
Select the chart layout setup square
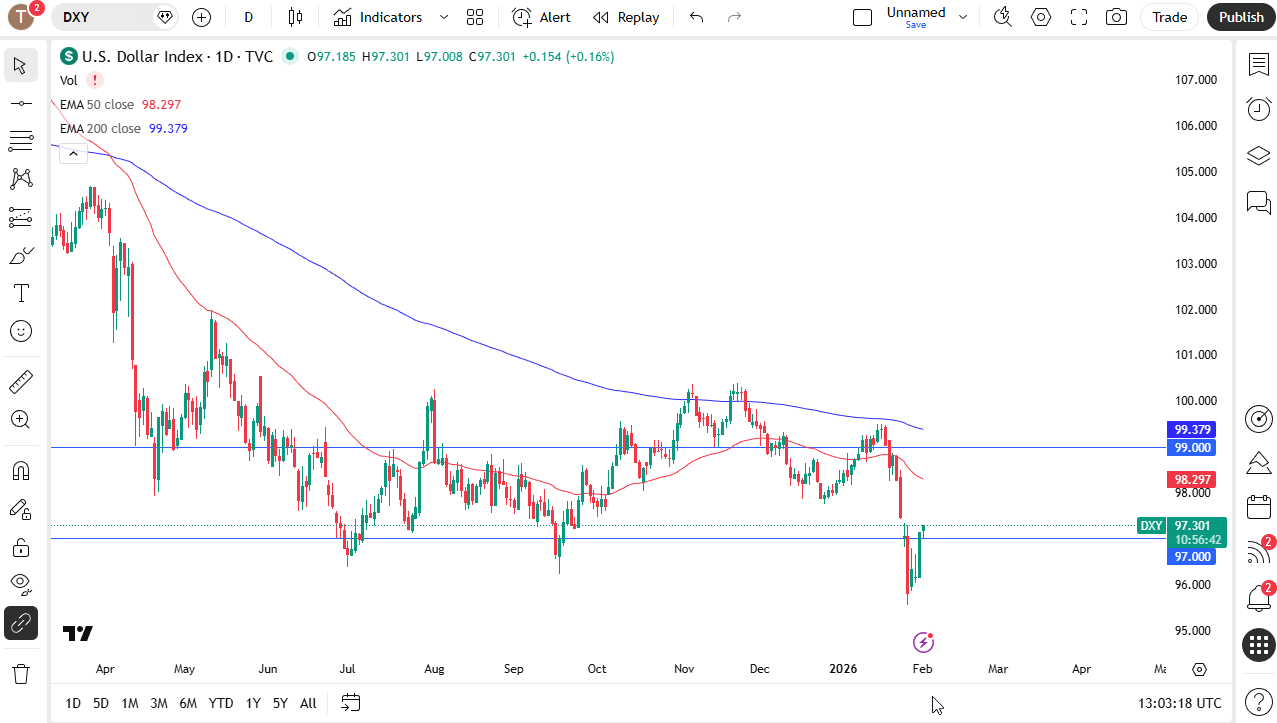[862, 17]
